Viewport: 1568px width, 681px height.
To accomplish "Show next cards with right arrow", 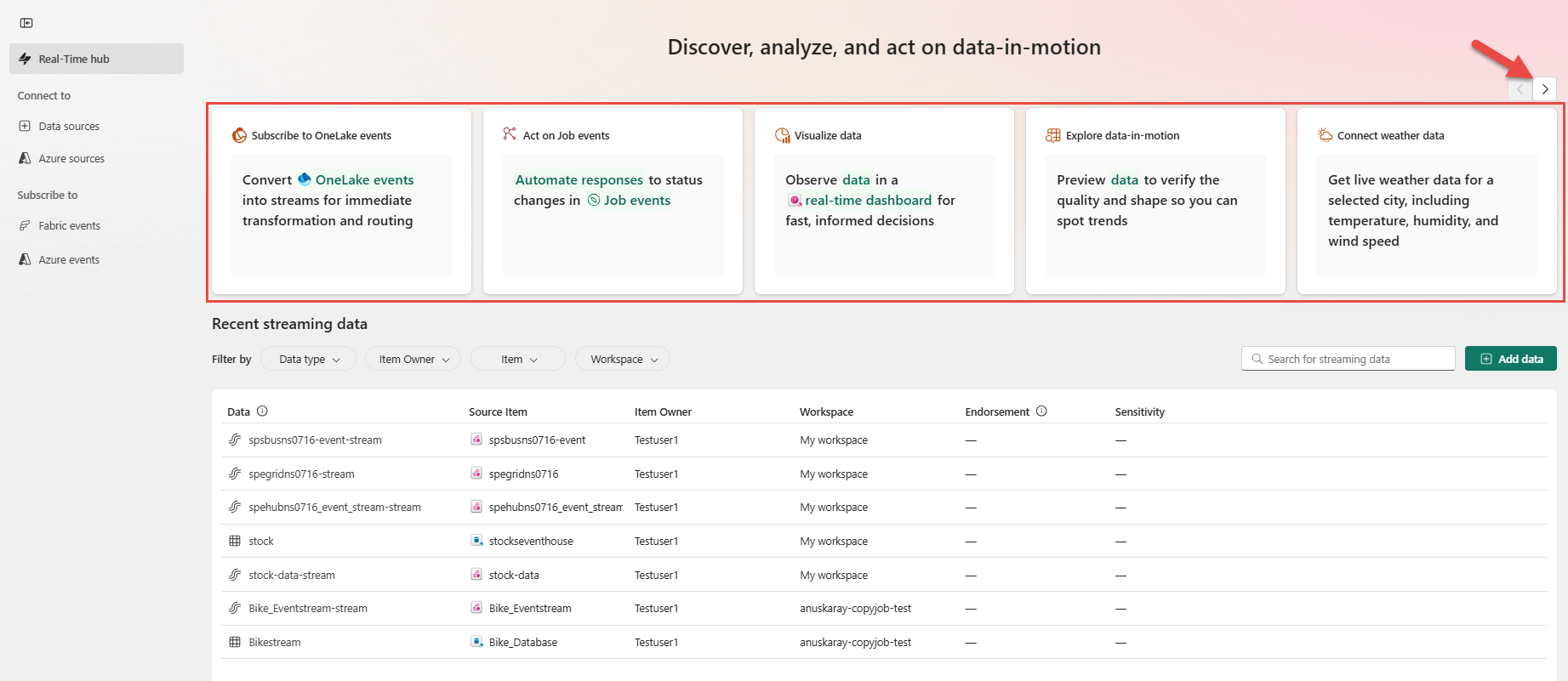I will tap(1545, 89).
